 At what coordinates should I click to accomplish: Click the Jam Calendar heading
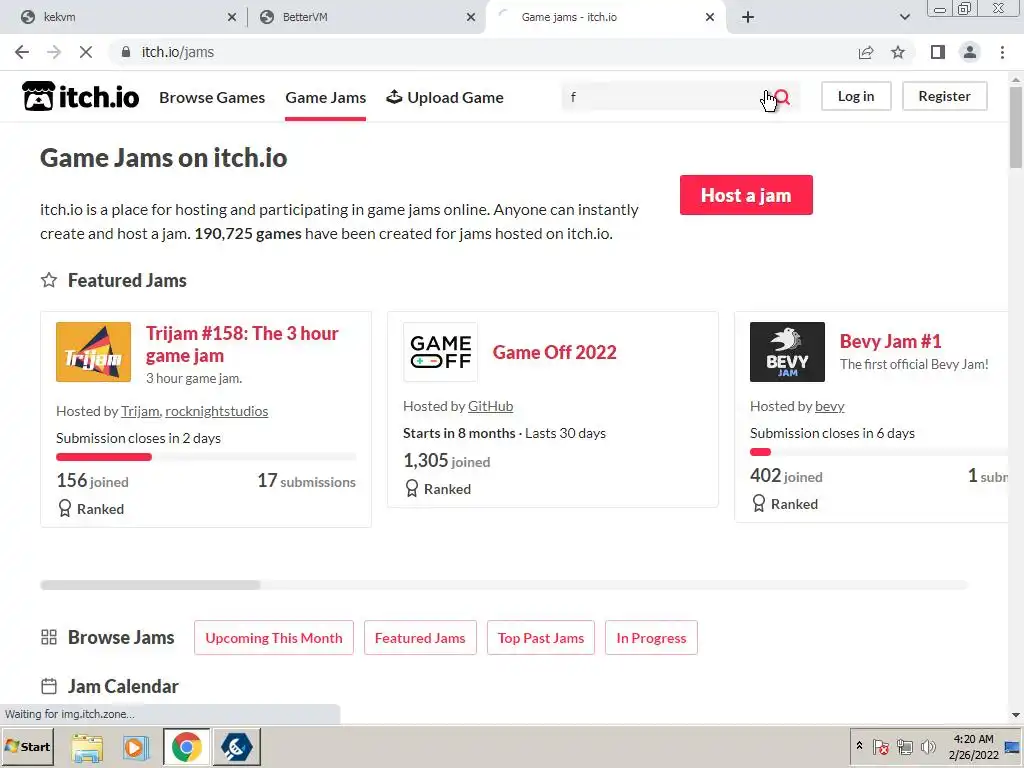[x=123, y=686]
